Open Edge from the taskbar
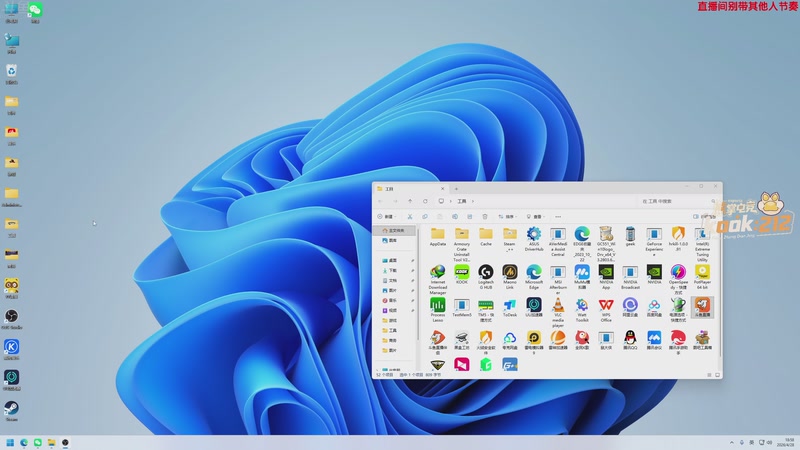 pos(24,442)
